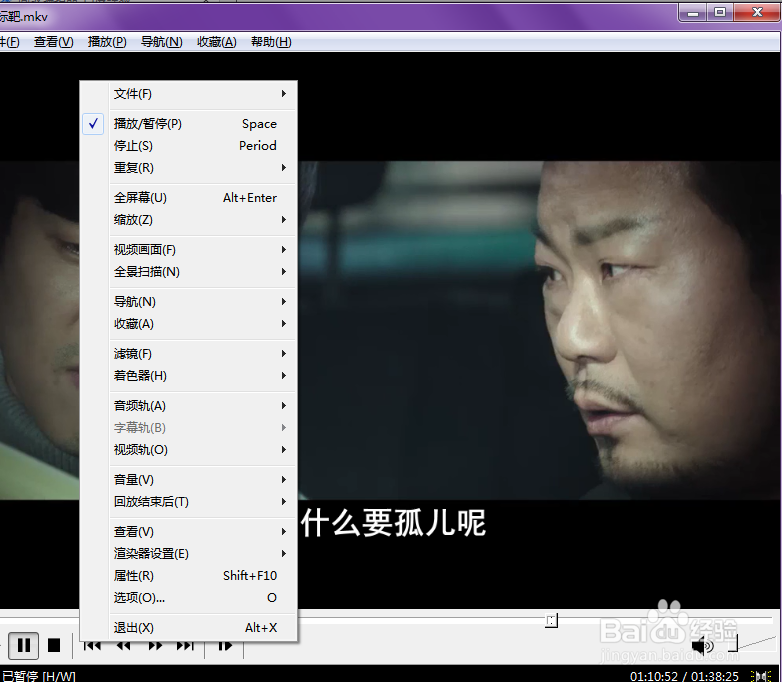Select 属性(R) in the context menu
The width and height of the screenshot is (782, 682).
189,576
